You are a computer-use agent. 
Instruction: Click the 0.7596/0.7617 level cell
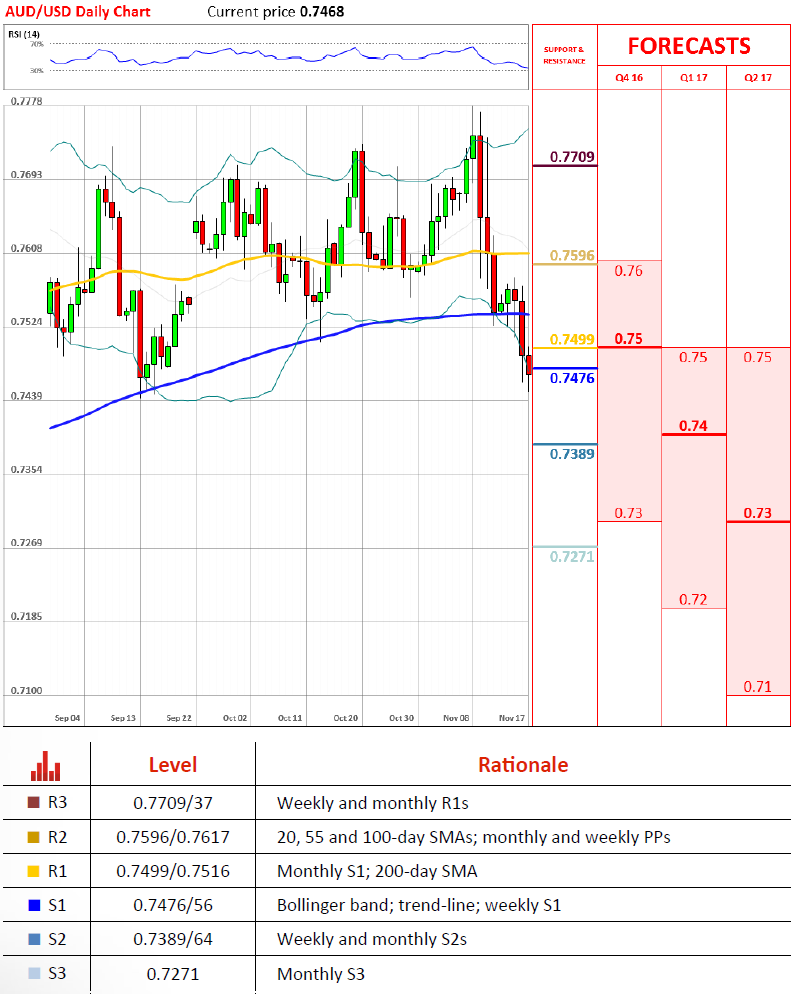173,837
